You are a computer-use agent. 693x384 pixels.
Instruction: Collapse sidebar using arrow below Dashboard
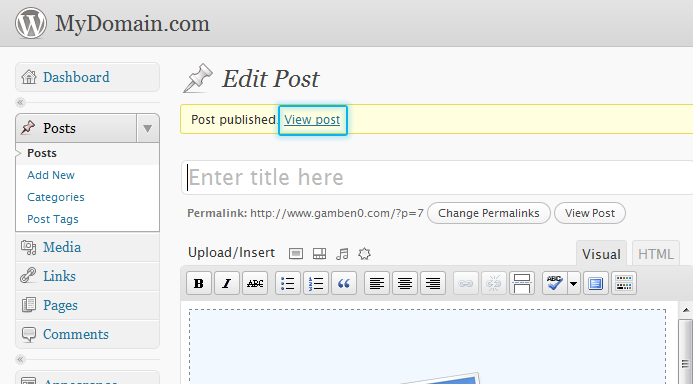point(20,103)
